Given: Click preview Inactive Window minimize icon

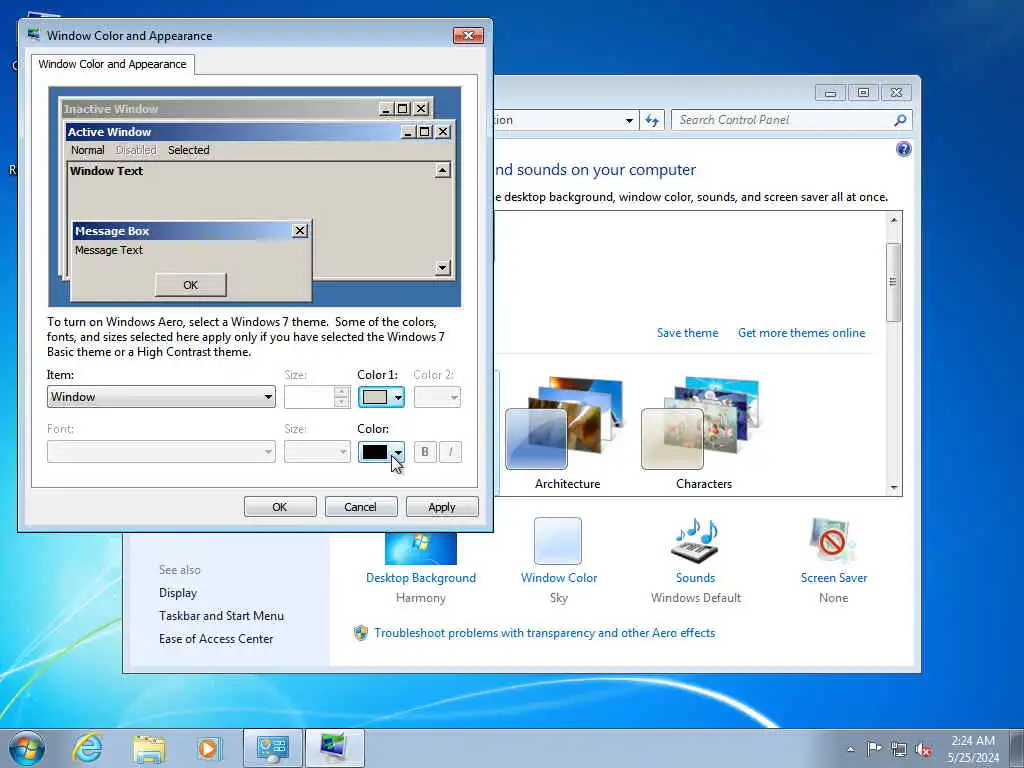Looking at the screenshot, I should pos(386,108).
